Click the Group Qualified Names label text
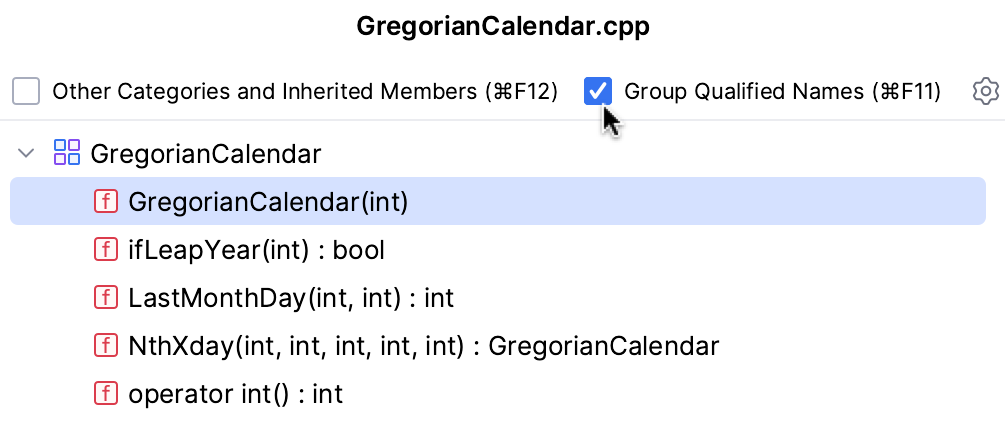This screenshot has height=424, width=1005. pyautogui.click(x=782, y=92)
